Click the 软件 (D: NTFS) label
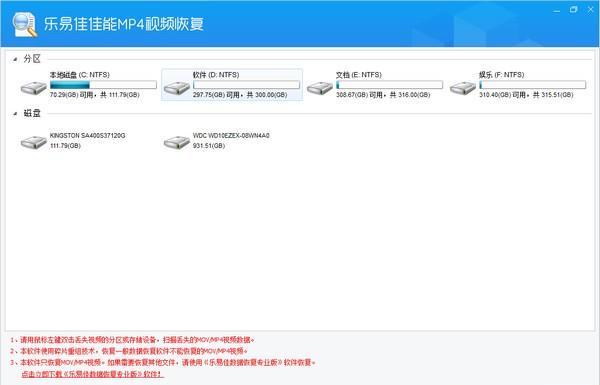600x385 pixels. (x=216, y=75)
